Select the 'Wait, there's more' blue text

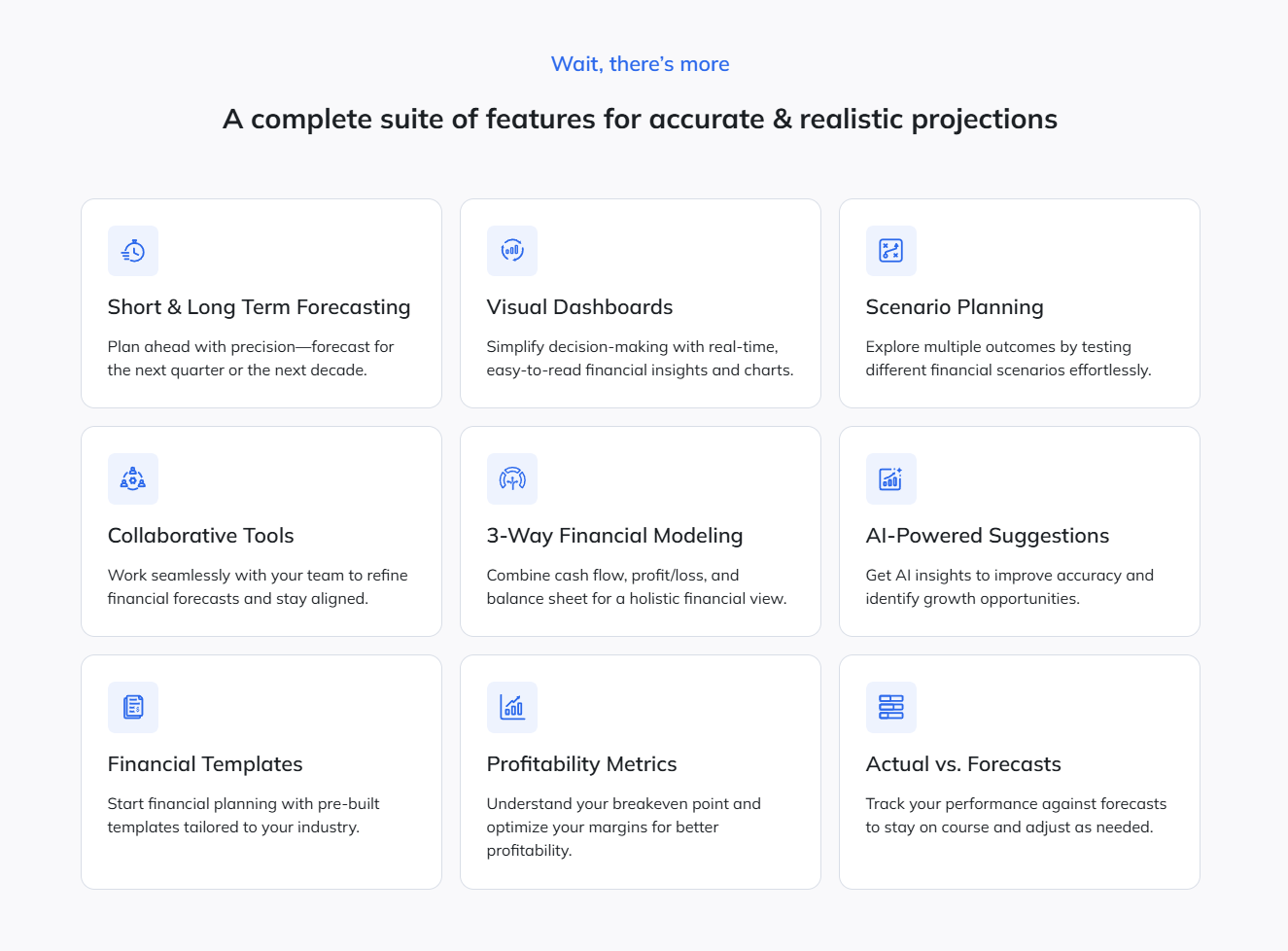point(641,64)
